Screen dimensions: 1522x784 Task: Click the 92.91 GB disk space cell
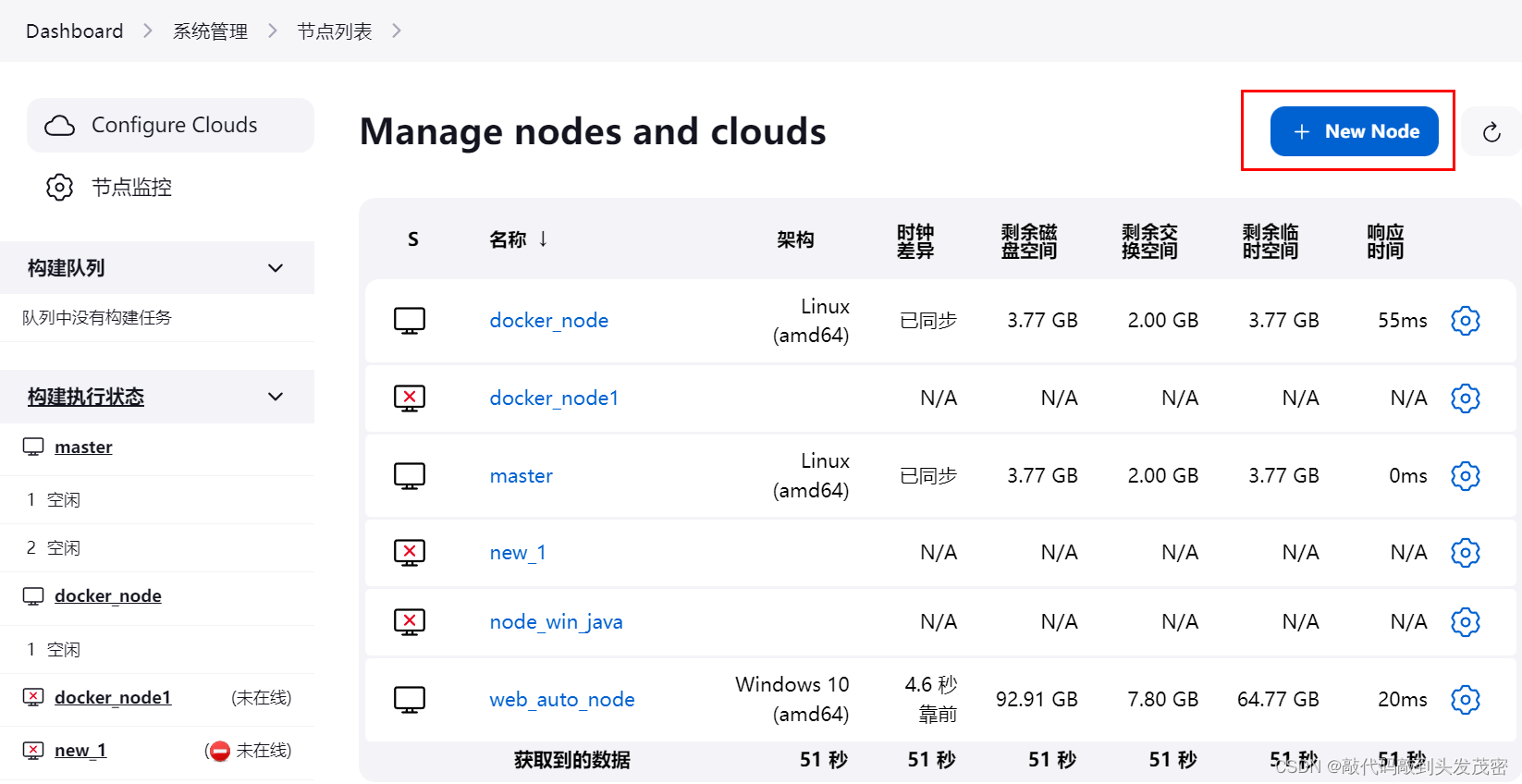[1037, 700]
